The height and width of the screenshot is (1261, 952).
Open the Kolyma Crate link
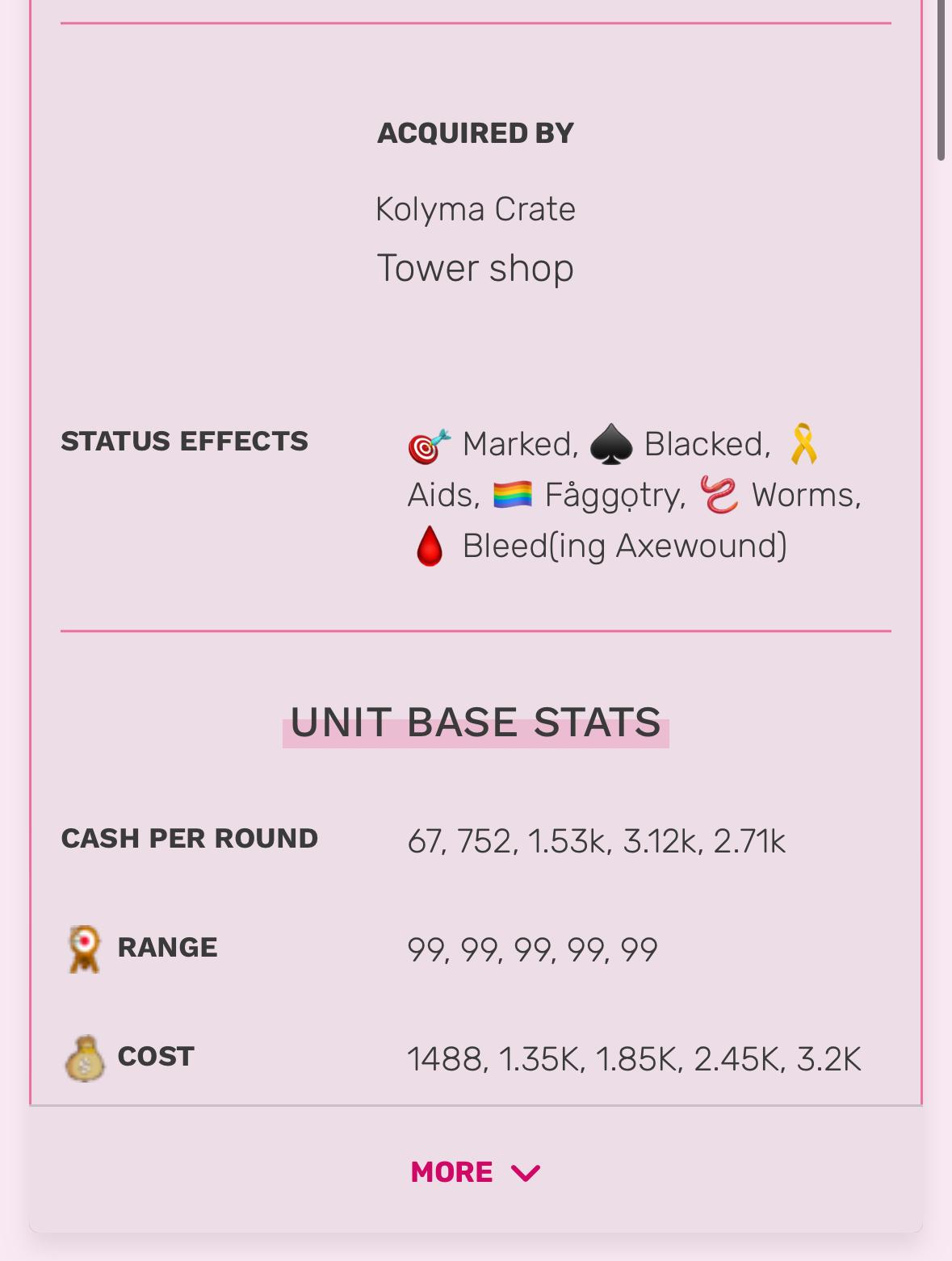(476, 209)
